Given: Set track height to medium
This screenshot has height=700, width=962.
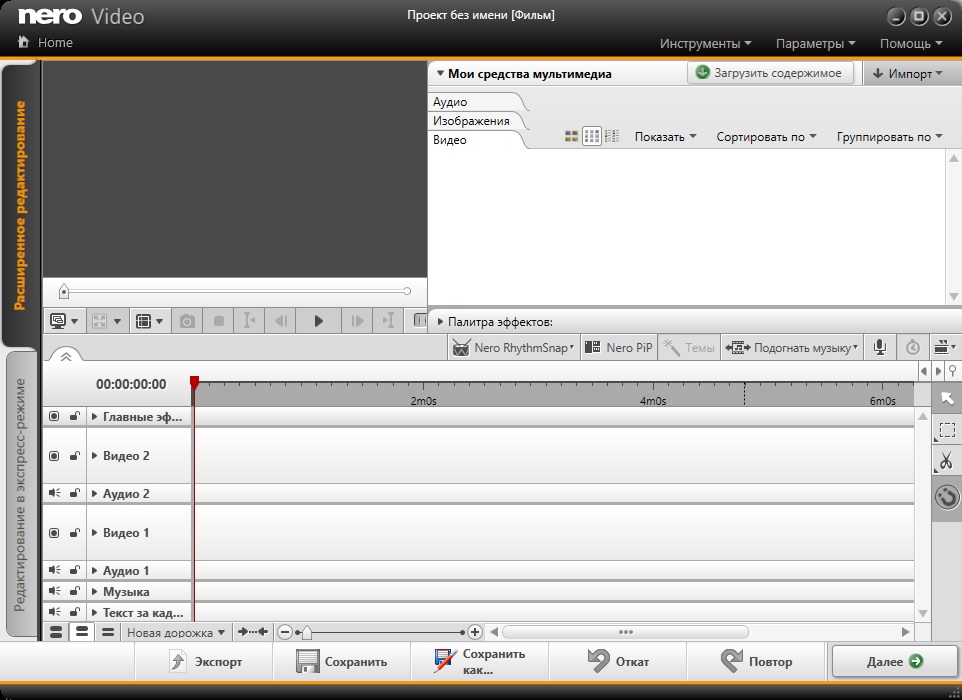Looking at the screenshot, I should click(82, 632).
